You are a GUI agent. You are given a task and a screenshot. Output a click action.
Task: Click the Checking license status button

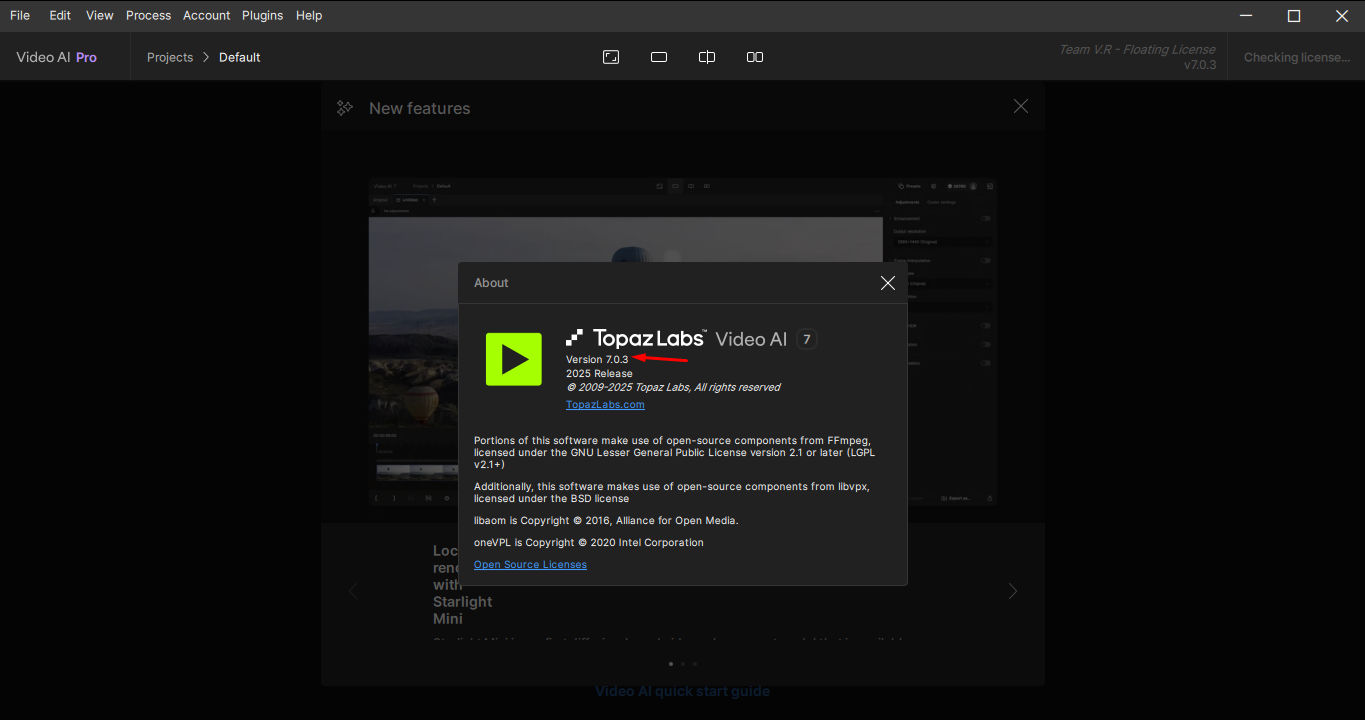point(1296,57)
